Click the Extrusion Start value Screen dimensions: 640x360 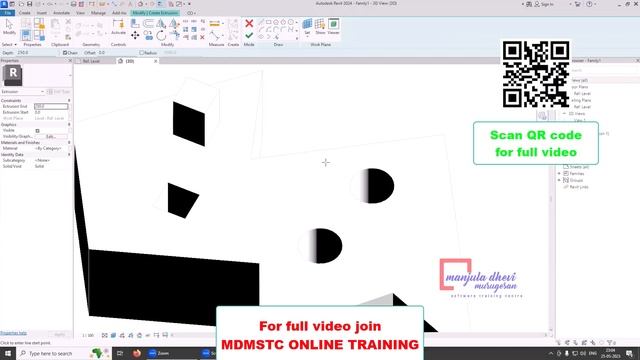[x=51, y=112]
